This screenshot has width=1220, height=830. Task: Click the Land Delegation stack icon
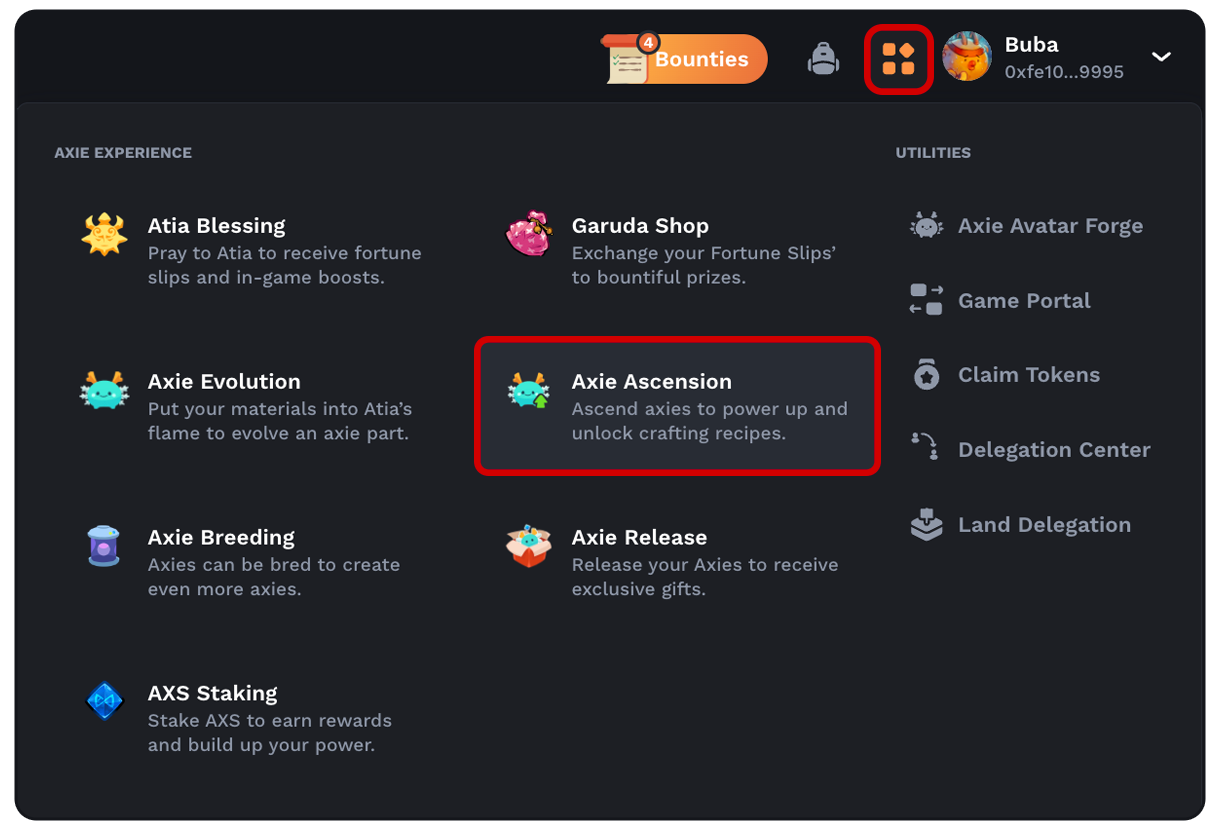(926, 524)
